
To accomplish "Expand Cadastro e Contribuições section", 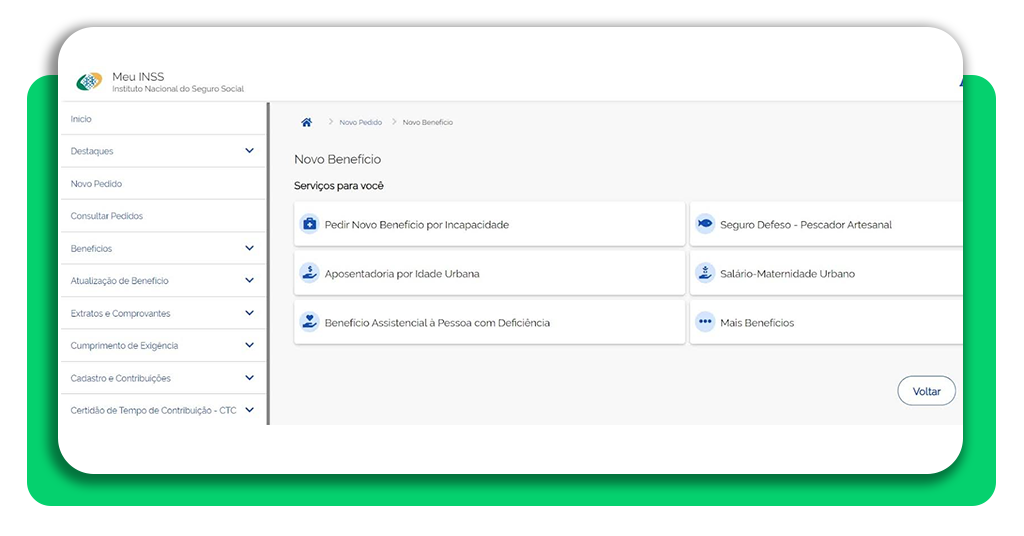I will [x=249, y=378].
